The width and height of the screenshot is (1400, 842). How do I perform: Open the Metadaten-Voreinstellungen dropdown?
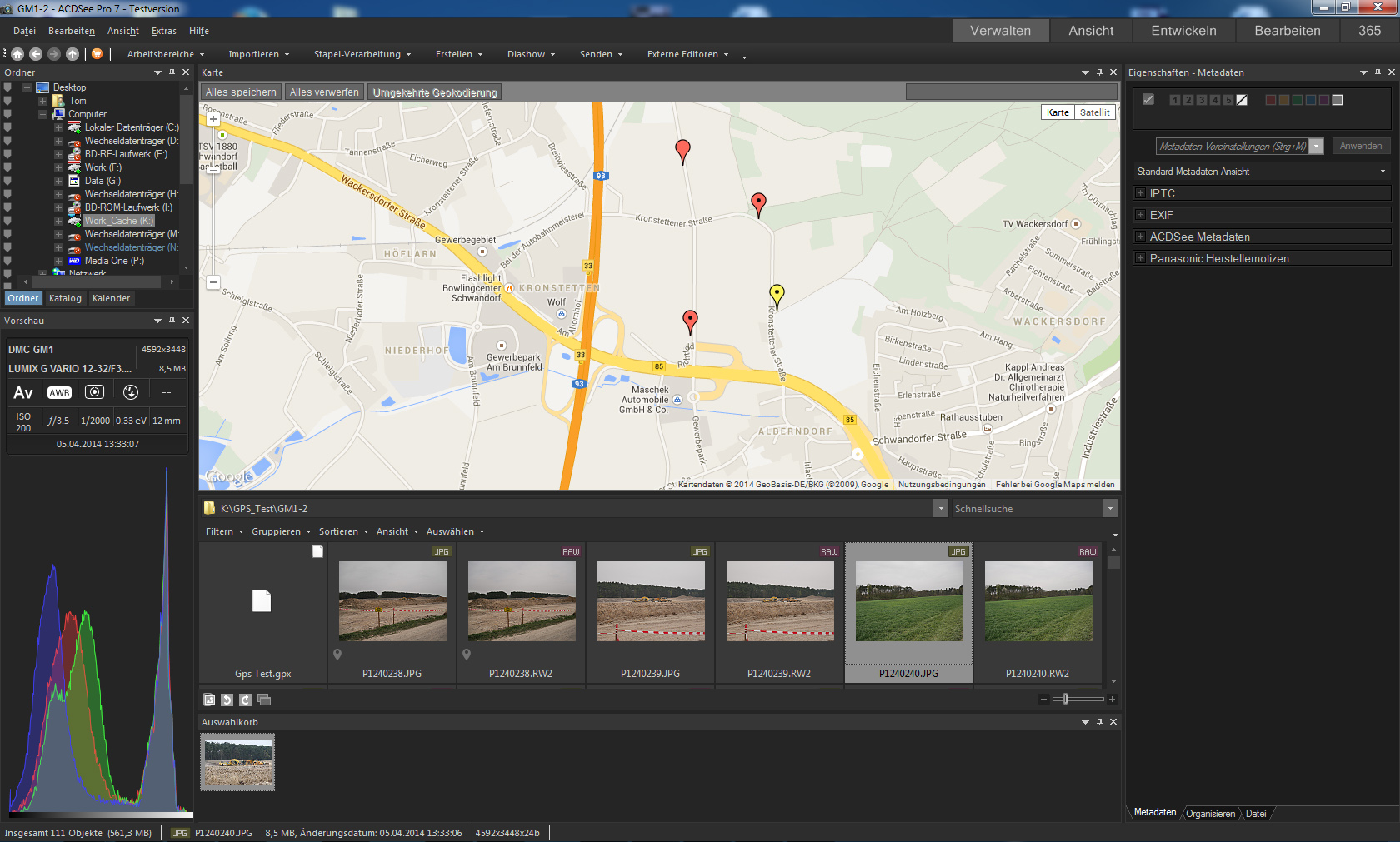(x=1316, y=147)
